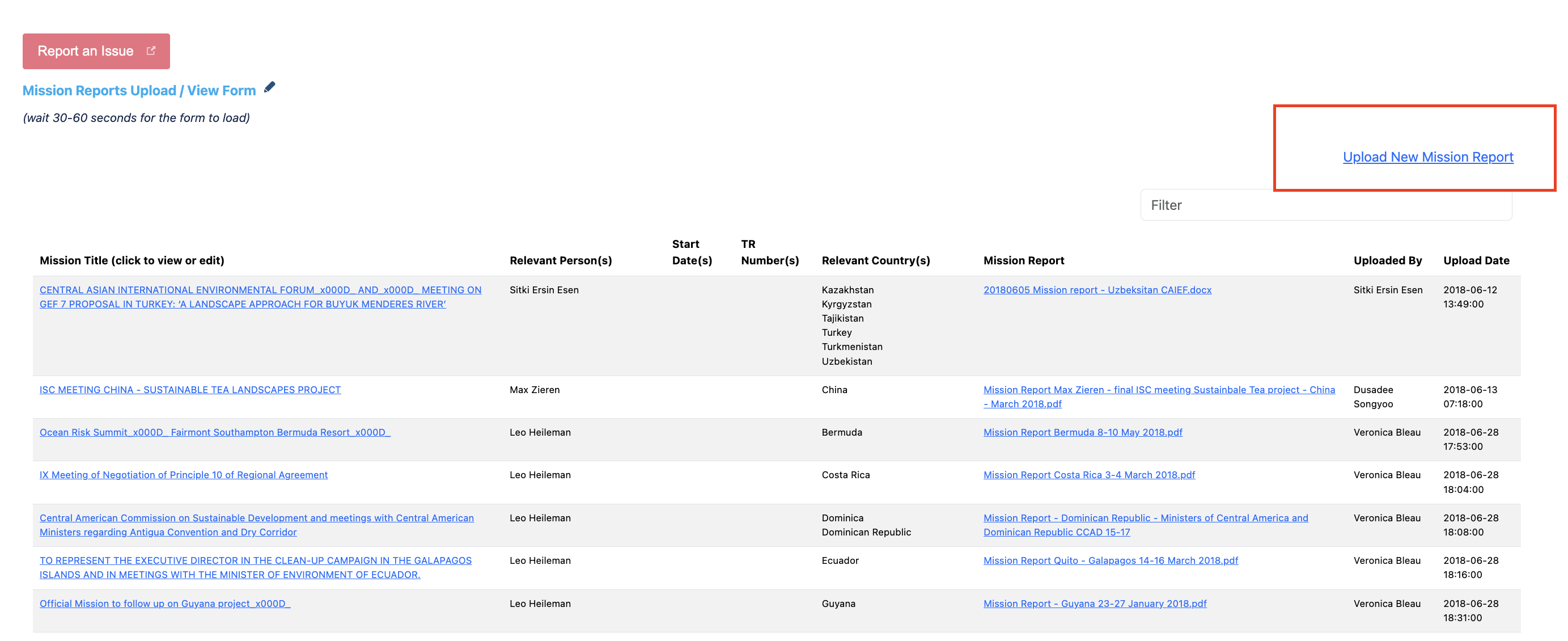Viewport: 1568px width, 641px height.
Task: Open Central American Commission on Sustainable Development mission
Action: point(257,525)
